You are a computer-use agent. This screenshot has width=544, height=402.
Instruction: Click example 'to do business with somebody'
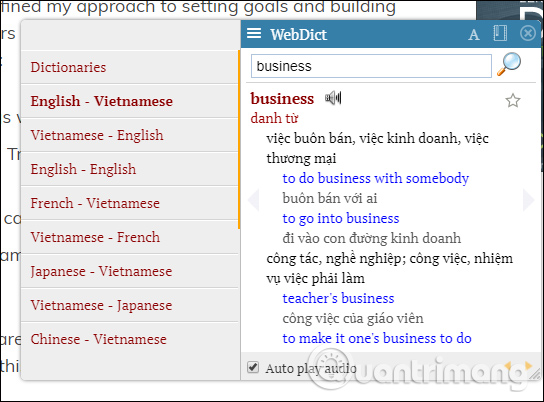point(375,178)
